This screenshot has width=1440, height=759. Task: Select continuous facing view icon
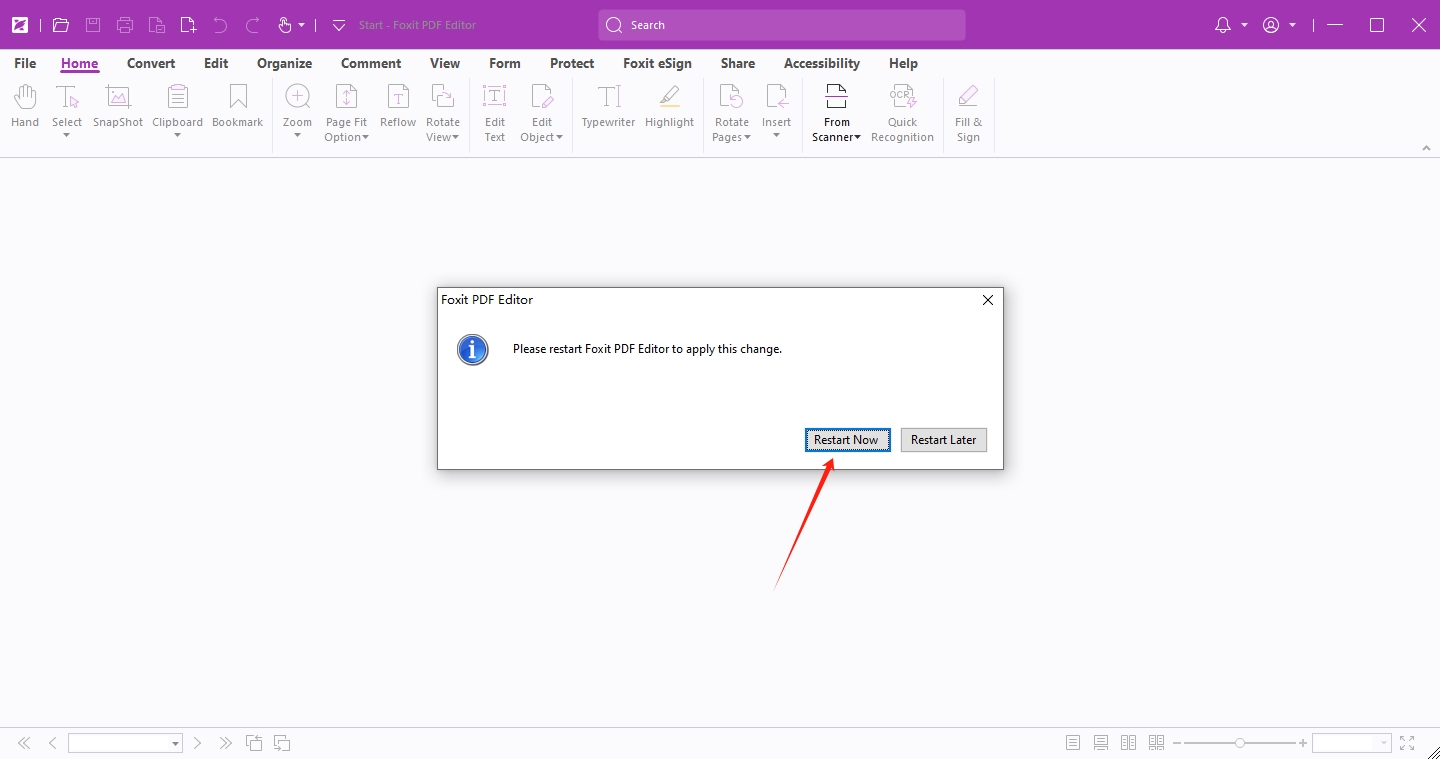pos(1157,743)
